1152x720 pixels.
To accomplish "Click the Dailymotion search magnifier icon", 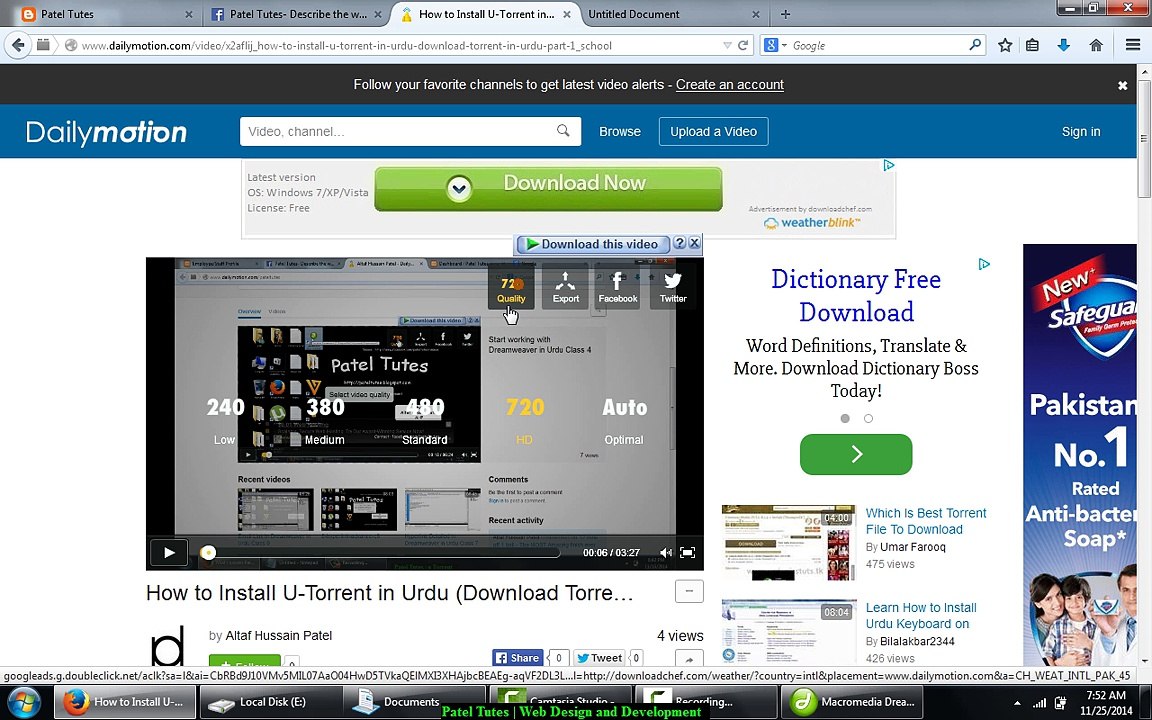I will point(563,131).
